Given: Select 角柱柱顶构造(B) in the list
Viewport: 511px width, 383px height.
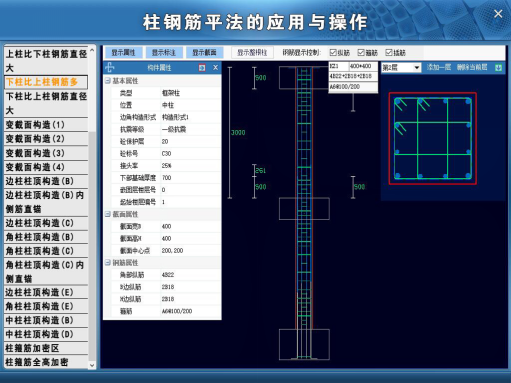Looking at the screenshot, I should 46,237.
